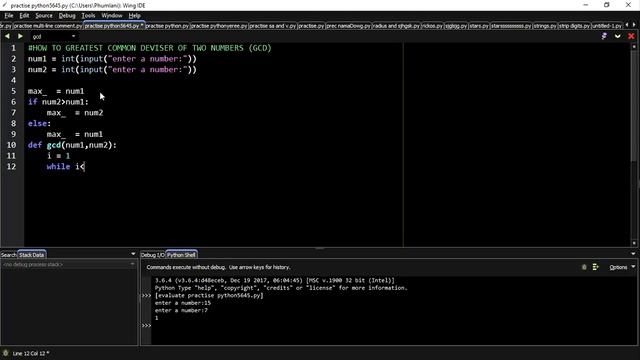Go back to previous visited location arrow

point(7,36)
